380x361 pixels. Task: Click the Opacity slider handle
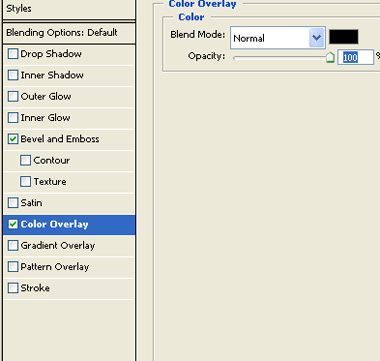[330, 57]
